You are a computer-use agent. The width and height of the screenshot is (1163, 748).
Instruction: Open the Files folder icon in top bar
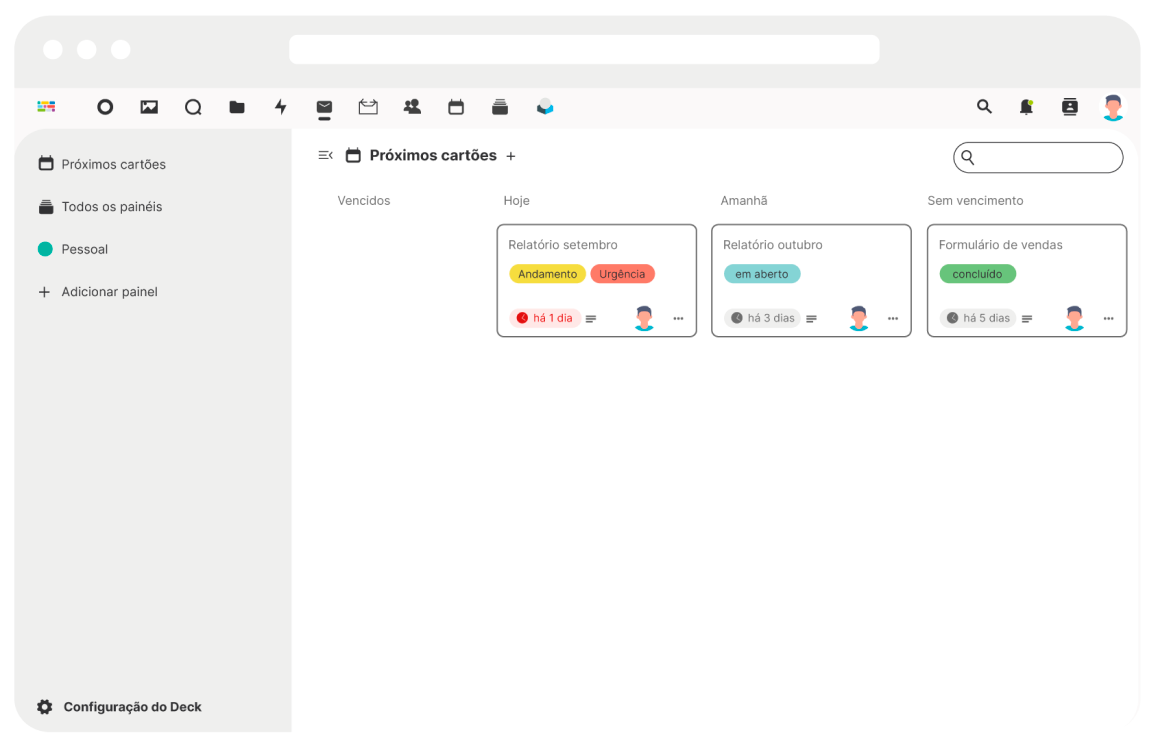coord(237,107)
